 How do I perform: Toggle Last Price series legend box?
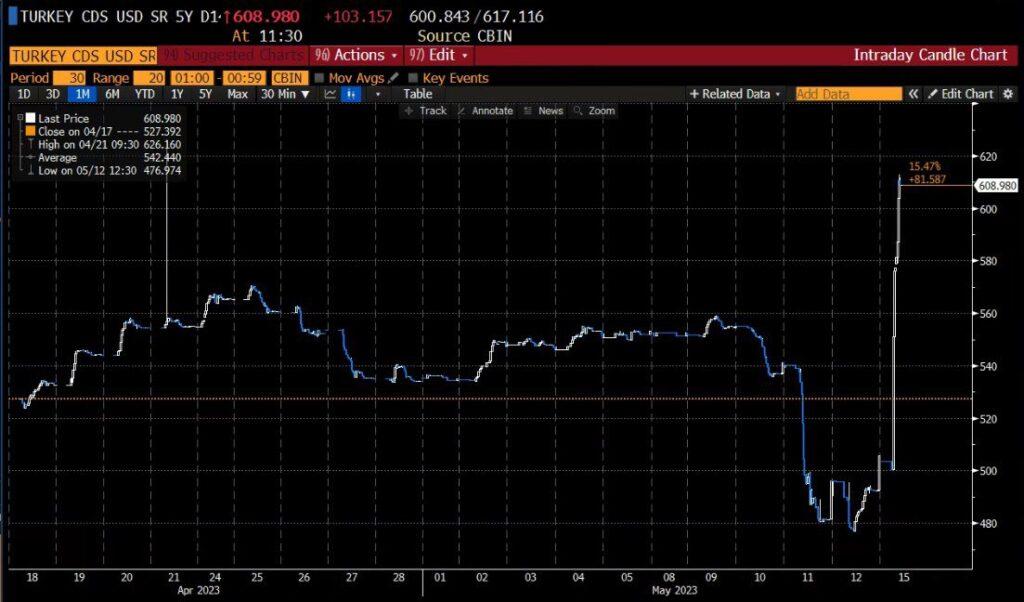29,118
